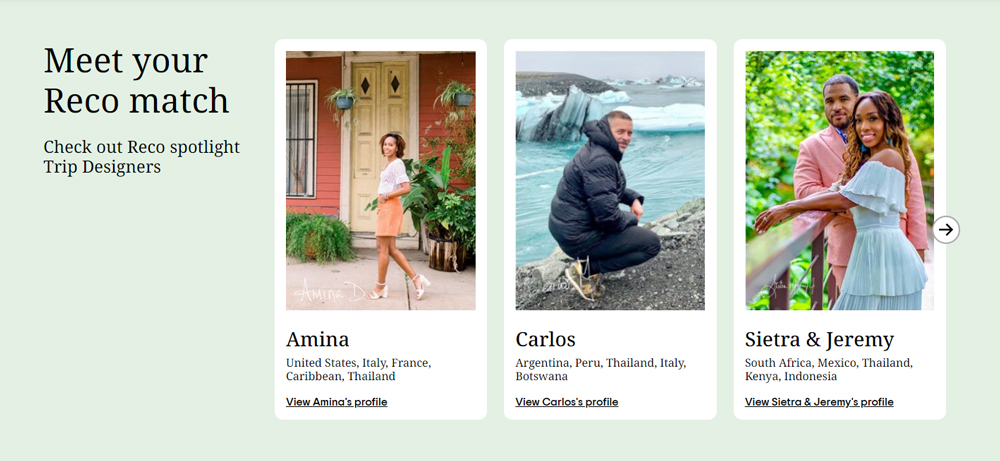Screen dimensions: 1000x461
Task: Click the next arrow carousel button
Action: click(x=946, y=230)
